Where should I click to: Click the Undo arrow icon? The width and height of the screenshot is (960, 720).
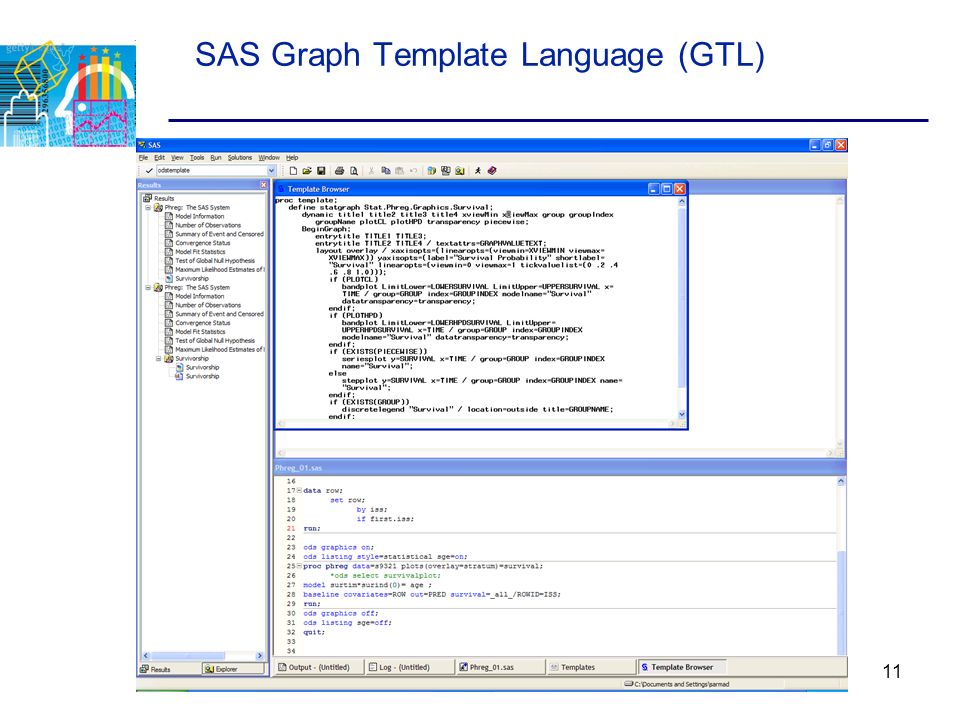click(413, 171)
